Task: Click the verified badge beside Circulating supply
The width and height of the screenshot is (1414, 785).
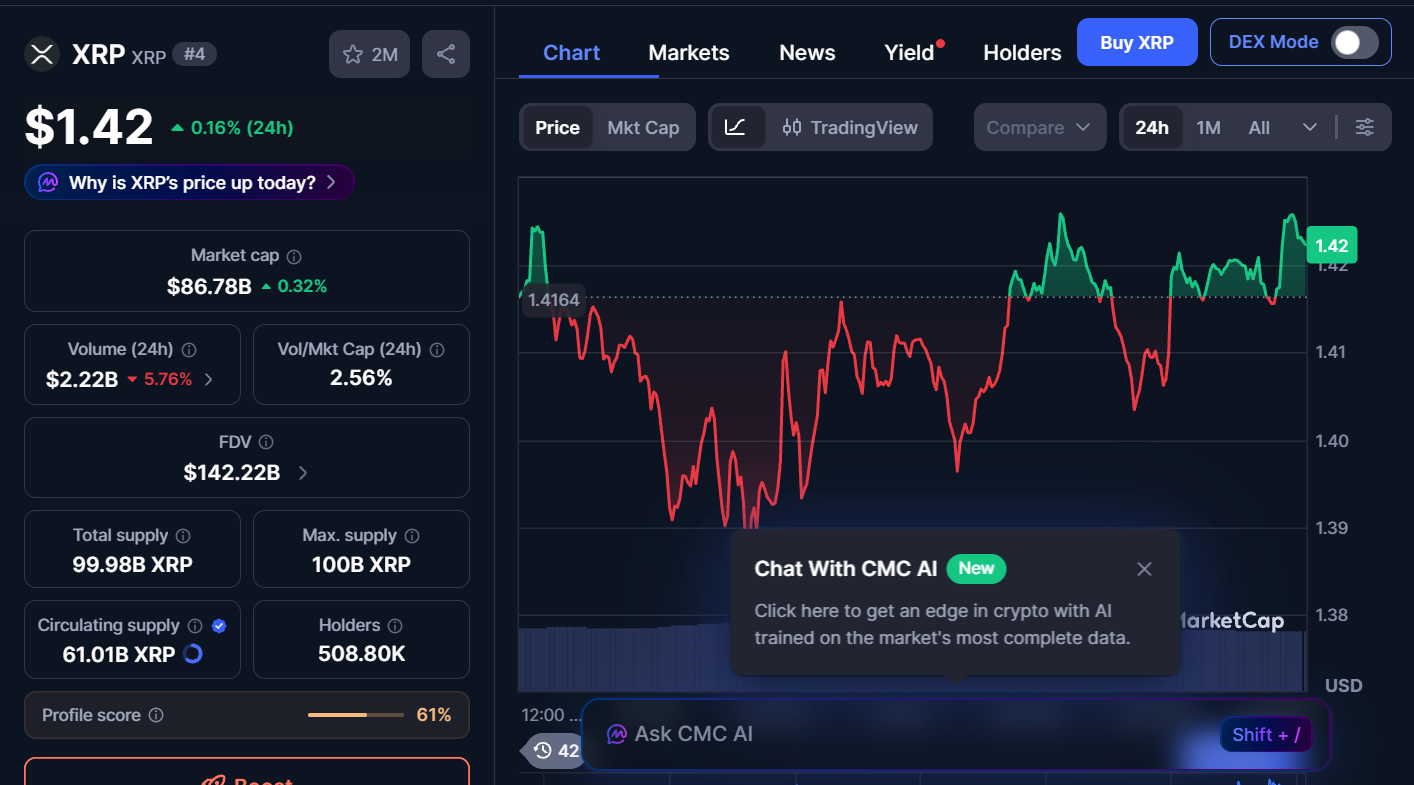Action: click(x=219, y=625)
